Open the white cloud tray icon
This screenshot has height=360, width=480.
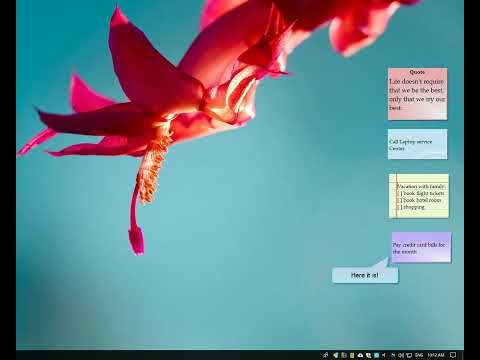click(360, 355)
